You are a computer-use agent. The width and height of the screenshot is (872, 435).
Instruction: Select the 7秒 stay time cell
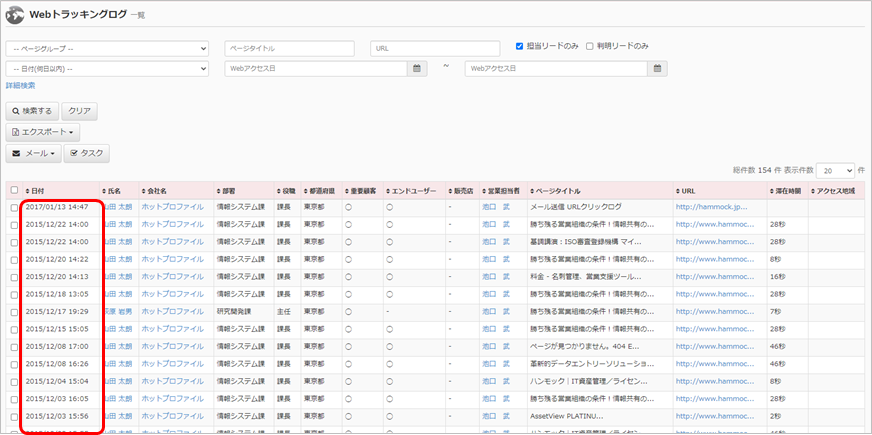(x=776, y=311)
